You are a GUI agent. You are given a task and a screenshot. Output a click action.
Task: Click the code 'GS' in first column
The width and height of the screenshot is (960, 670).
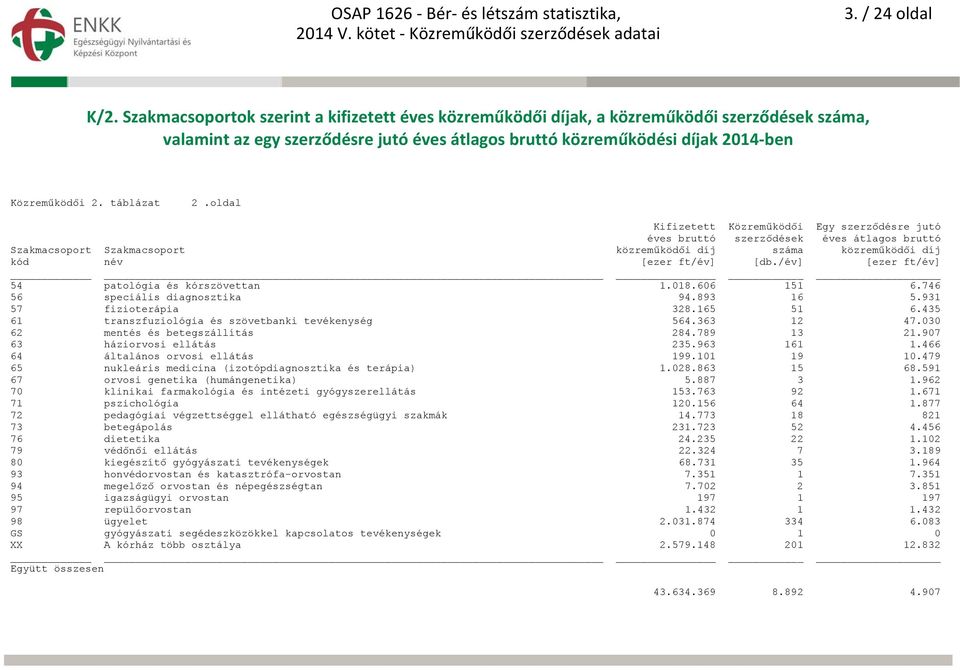coord(17,533)
